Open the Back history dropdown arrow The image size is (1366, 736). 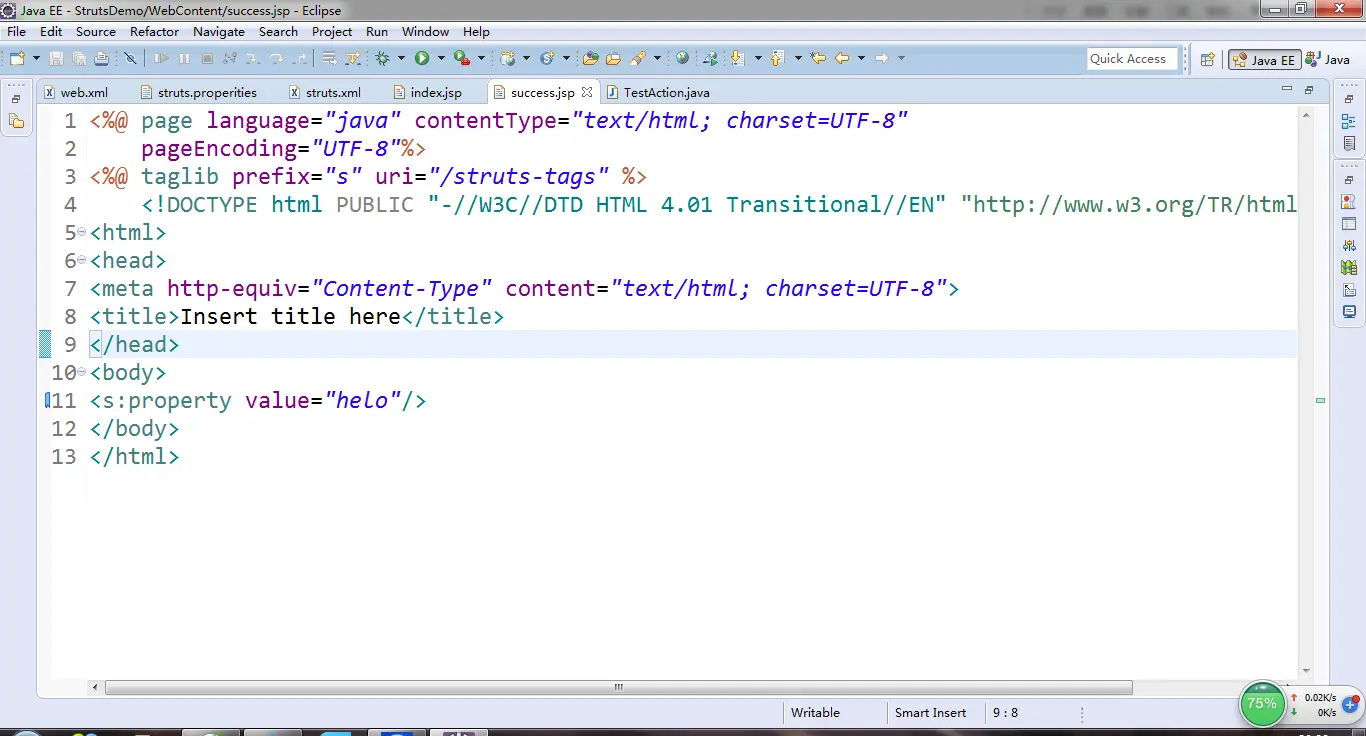pos(861,58)
